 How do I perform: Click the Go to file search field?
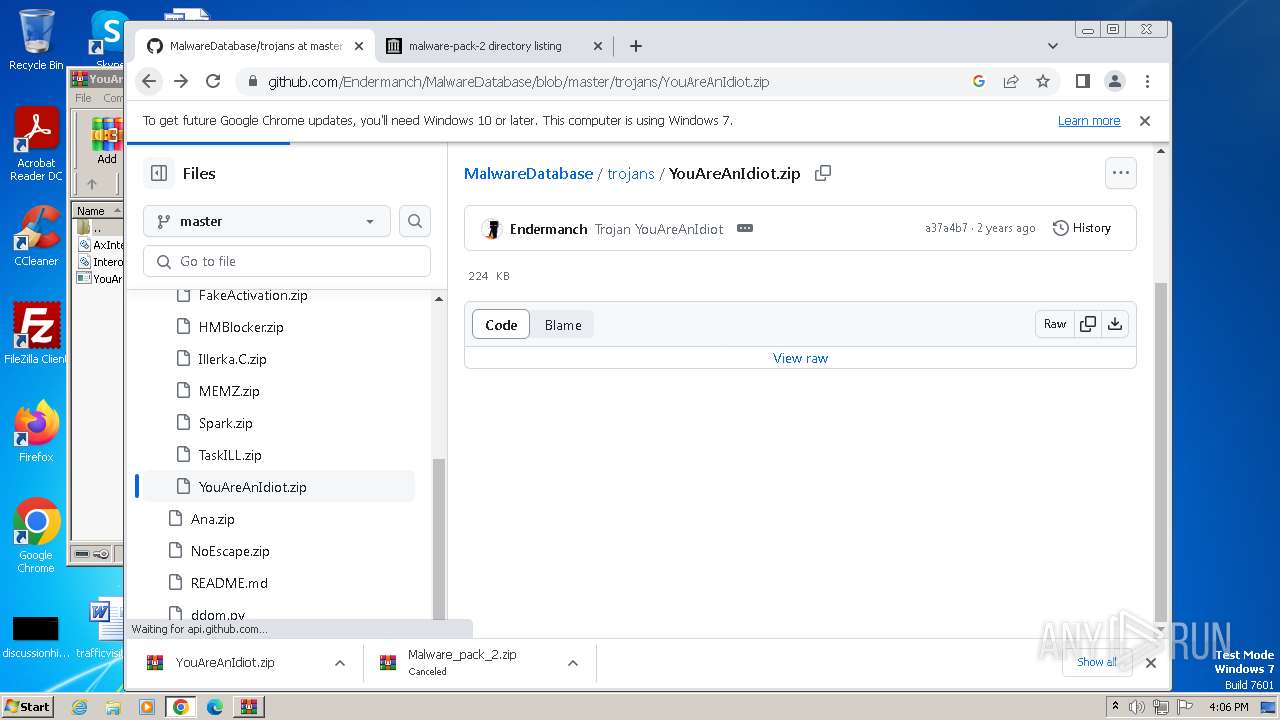(x=287, y=261)
